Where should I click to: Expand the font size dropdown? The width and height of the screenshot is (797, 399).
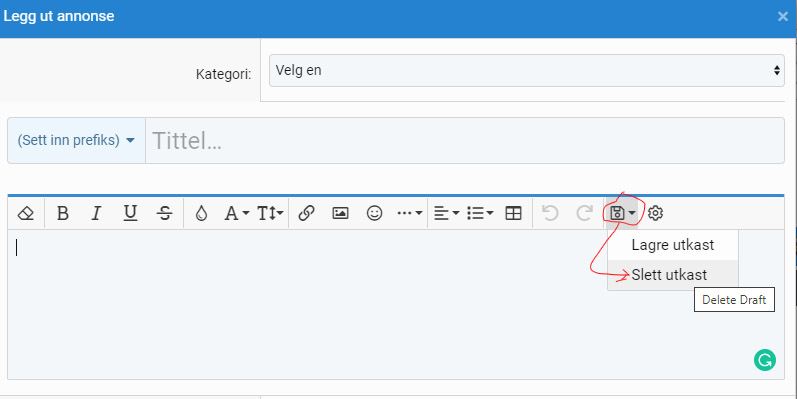(270, 213)
